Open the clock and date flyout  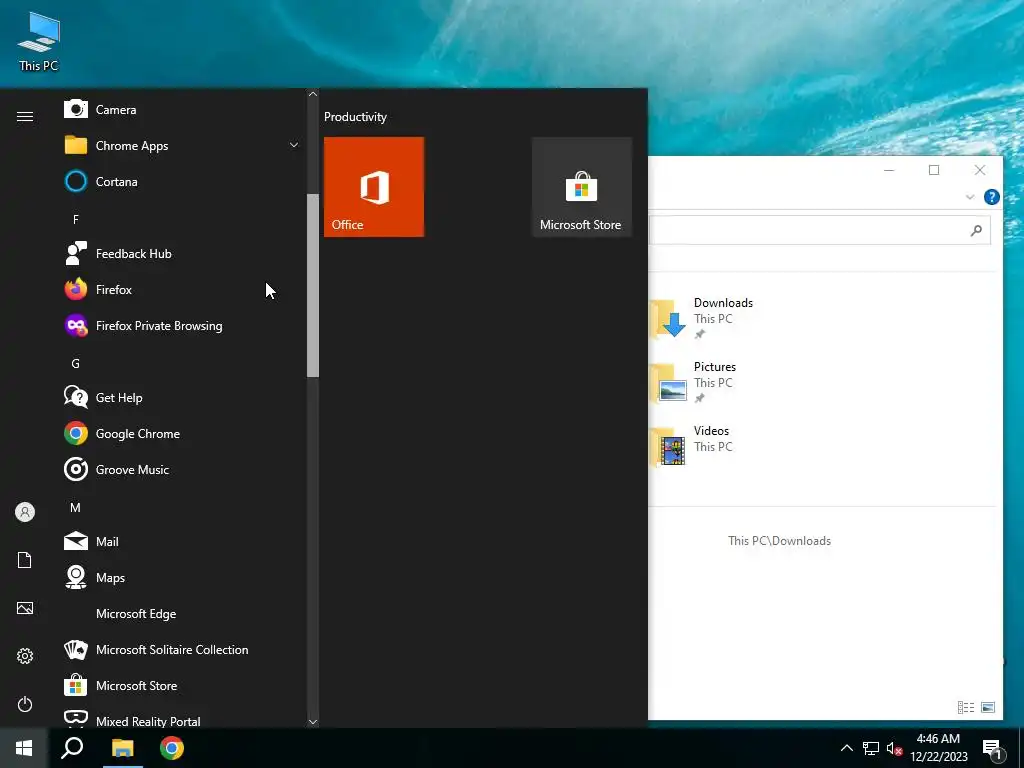[938, 748]
